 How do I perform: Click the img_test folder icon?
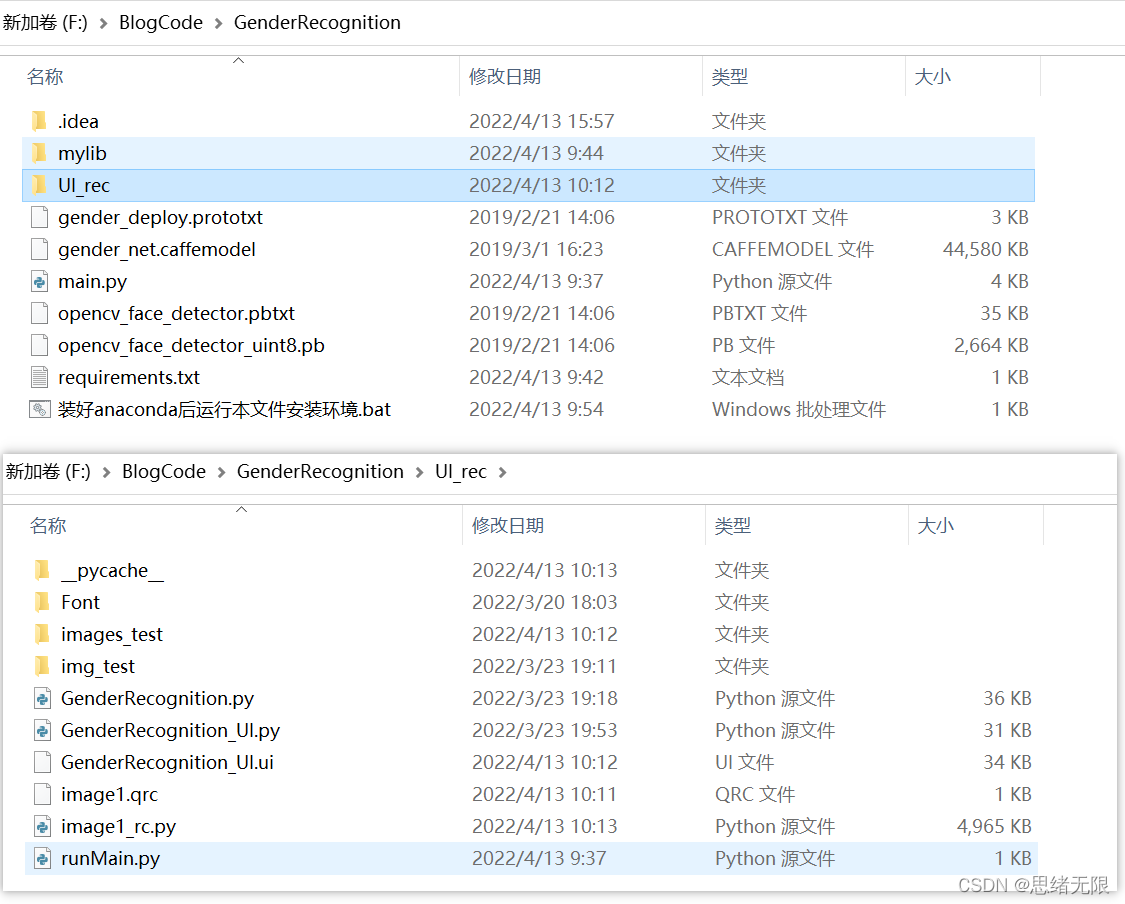tap(42, 667)
